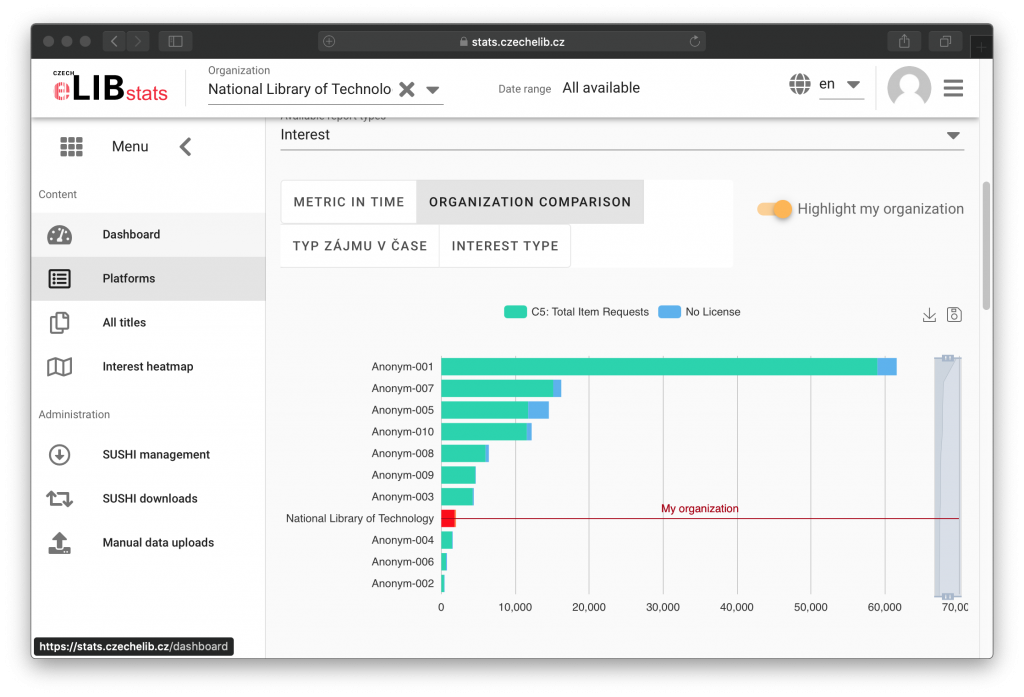Click the globe language icon
Screen dimensions: 1024x697
(799, 84)
